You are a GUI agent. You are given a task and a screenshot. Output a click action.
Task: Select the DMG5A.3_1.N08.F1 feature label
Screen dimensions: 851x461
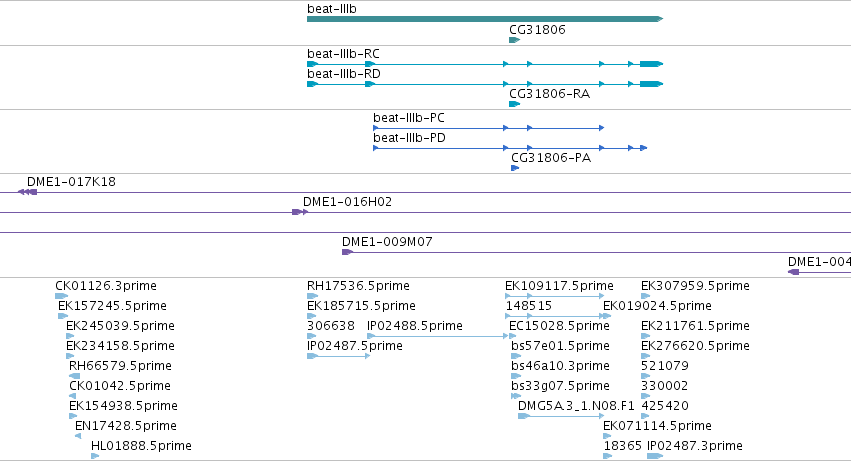click(x=576, y=406)
